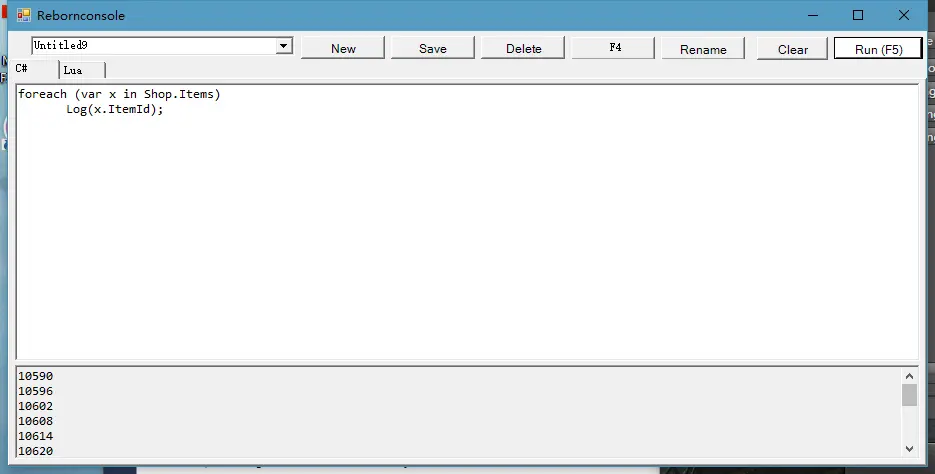Click the Log(x.ItemId); line in editor
935x474 pixels.
114,110
